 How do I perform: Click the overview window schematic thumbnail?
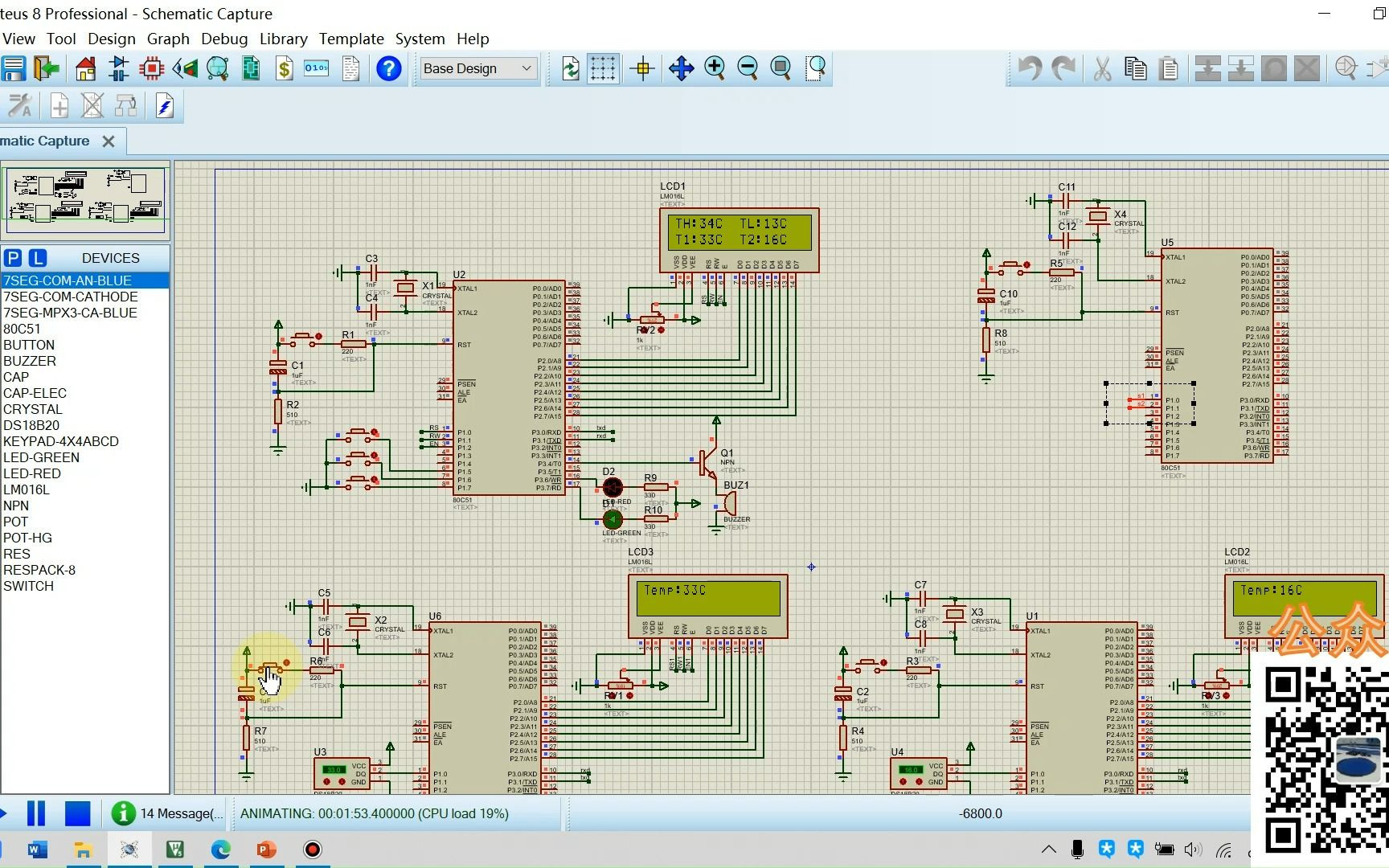[x=85, y=199]
